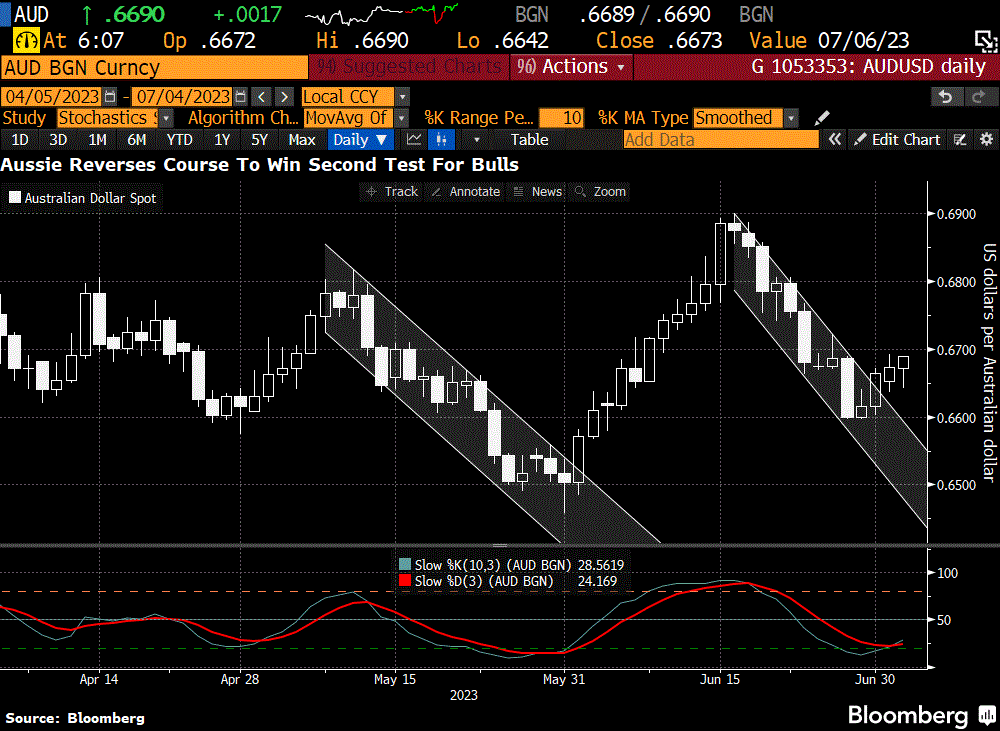Select the 5Y range tab

(x=260, y=139)
